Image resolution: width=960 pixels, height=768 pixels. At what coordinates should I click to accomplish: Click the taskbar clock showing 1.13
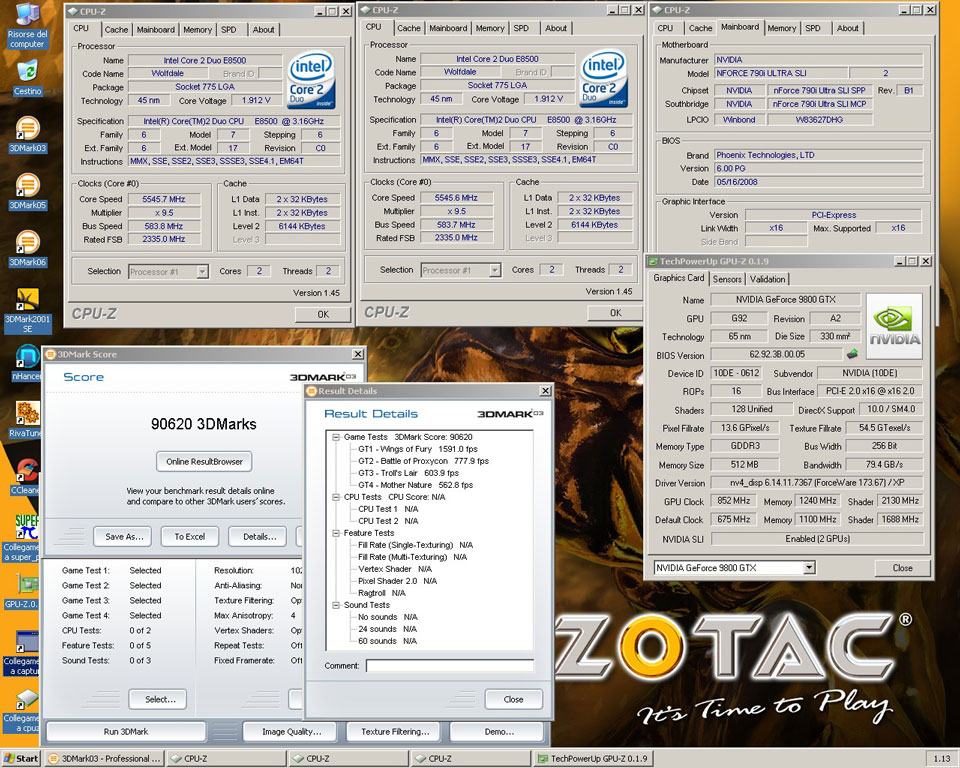942,759
